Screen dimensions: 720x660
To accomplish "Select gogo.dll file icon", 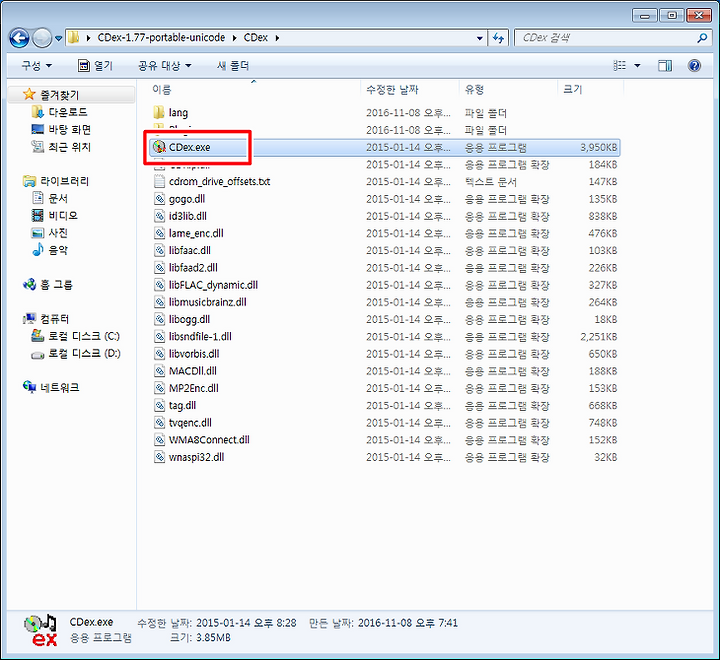I will [159, 199].
